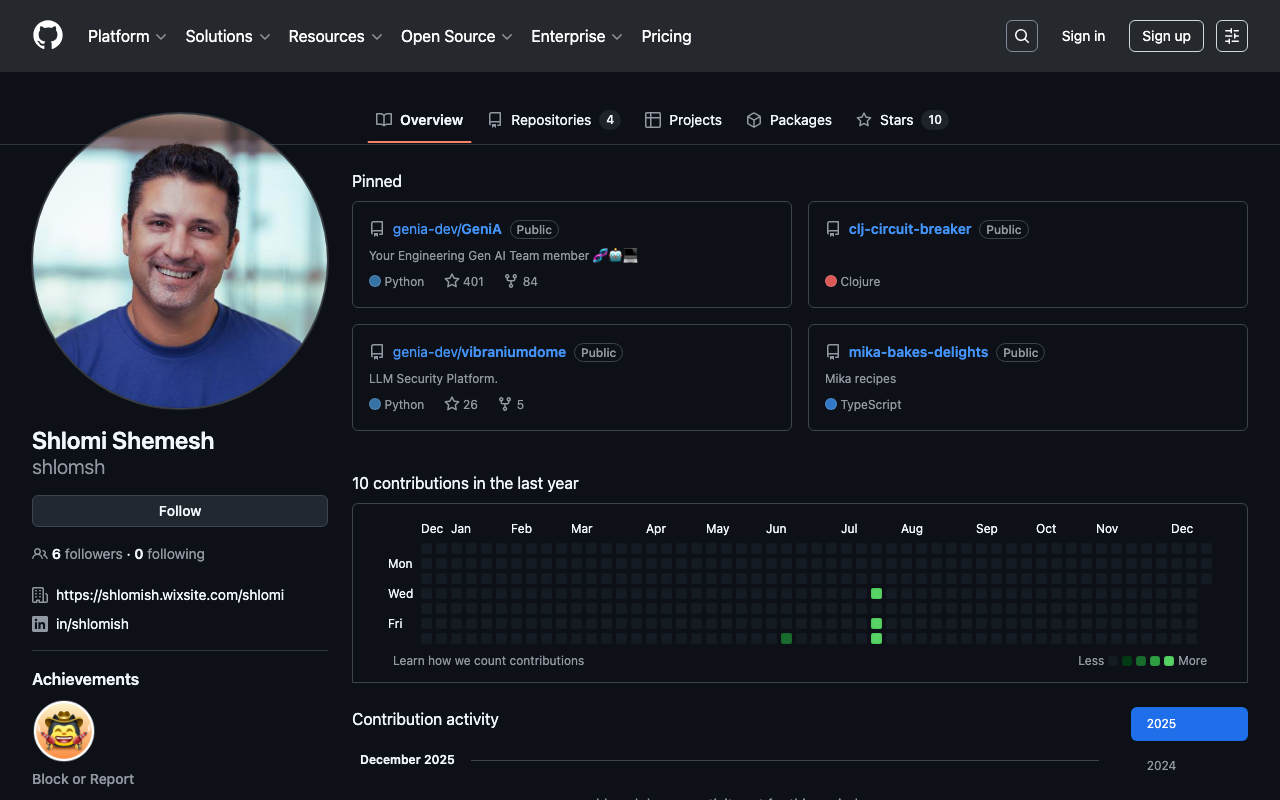Click star icon on vibraniumdome repo

pyautogui.click(x=452, y=405)
